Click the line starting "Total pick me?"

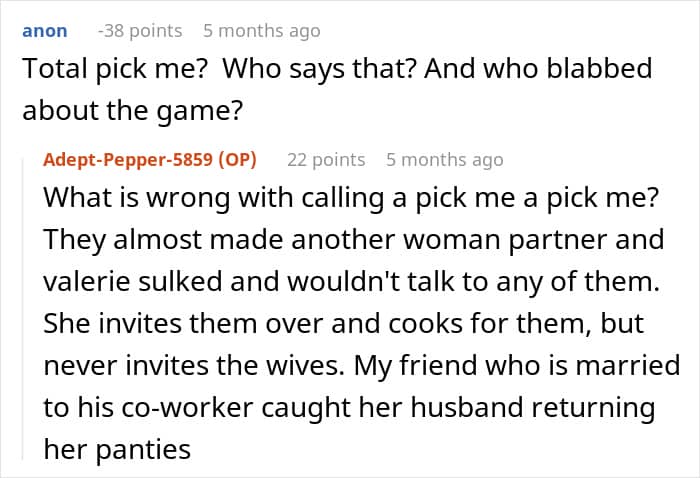pos(337,69)
